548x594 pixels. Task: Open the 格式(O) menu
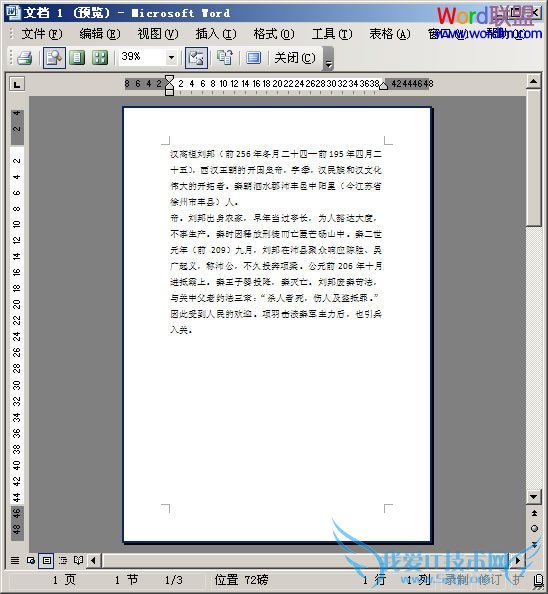pyautogui.click(x=273, y=34)
